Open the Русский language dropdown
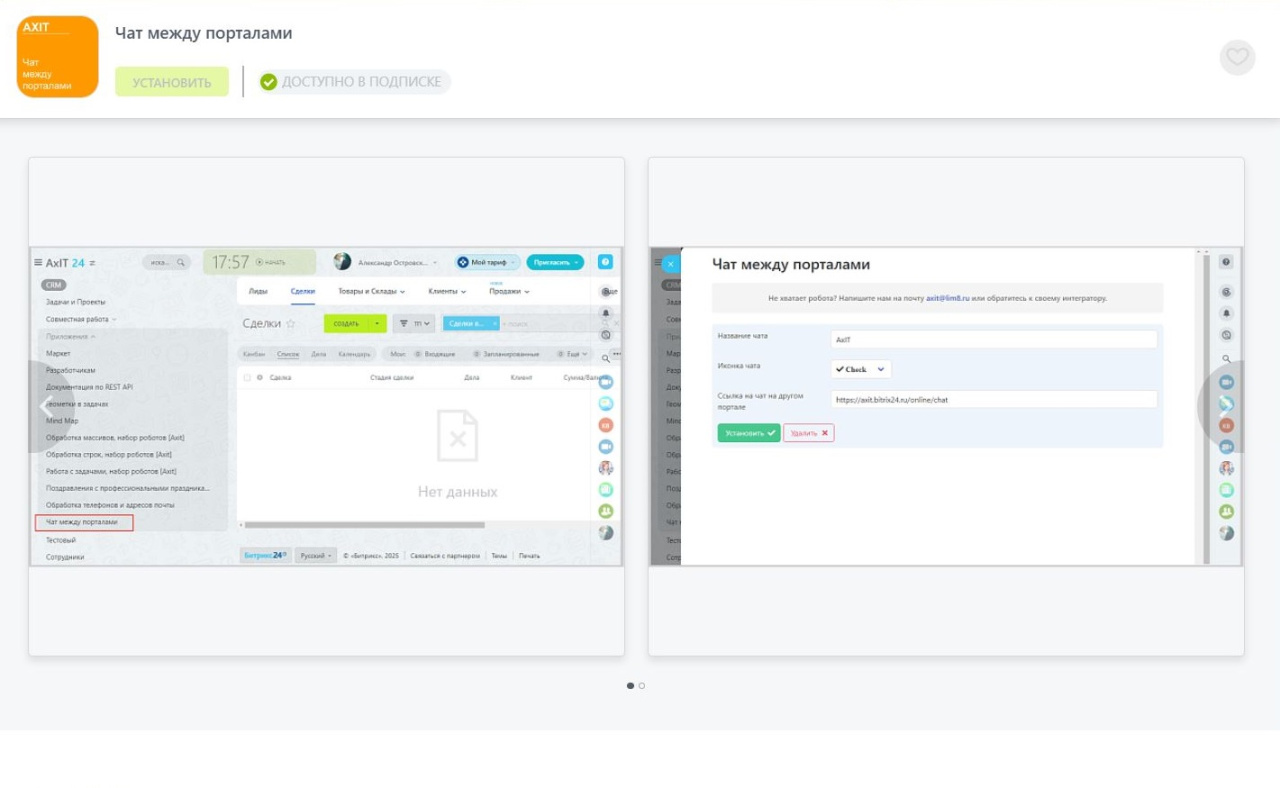Screen dimensions: 1280x788 [316, 555]
